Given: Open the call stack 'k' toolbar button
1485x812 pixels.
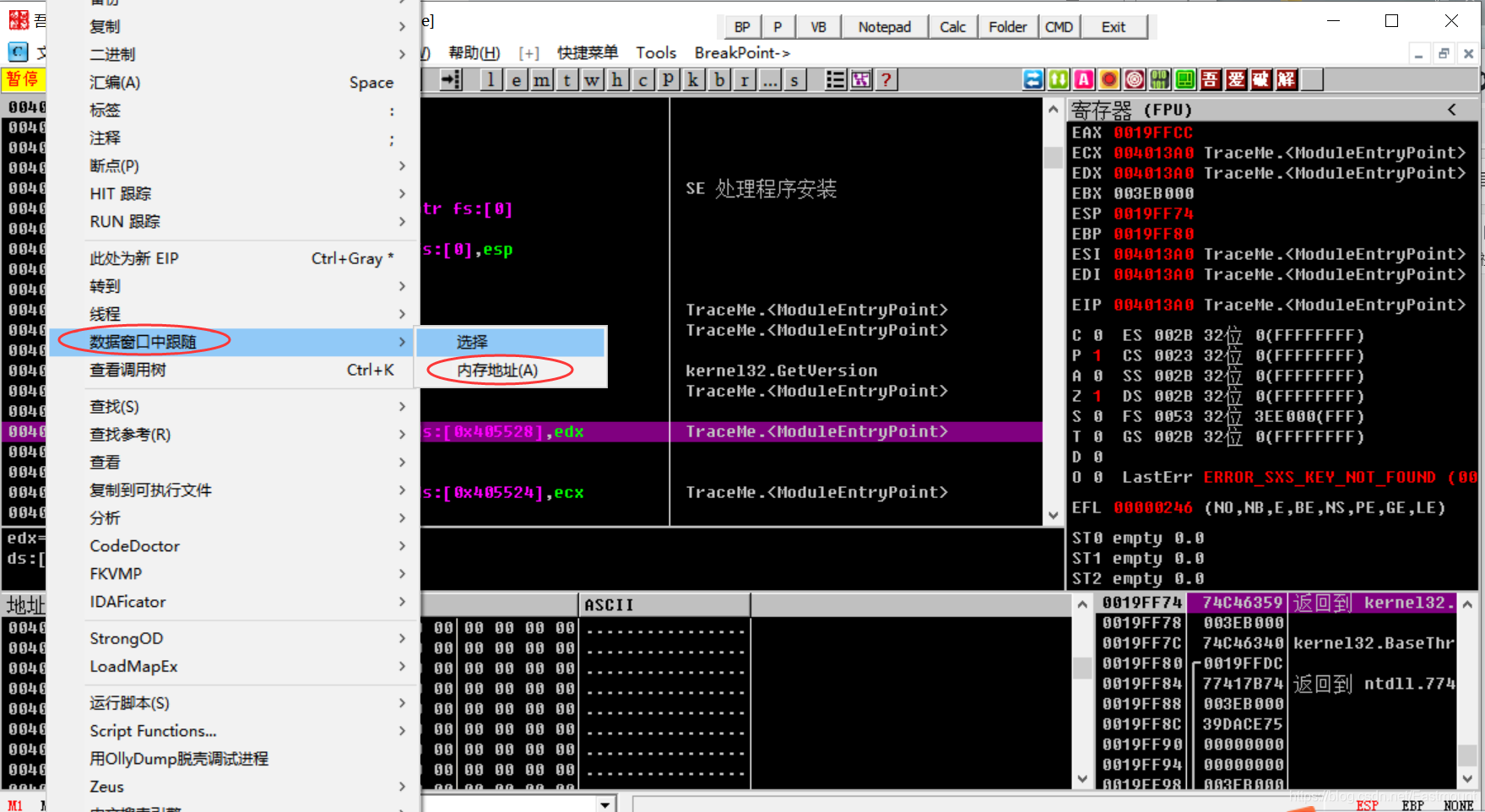Looking at the screenshot, I should coord(693,80).
